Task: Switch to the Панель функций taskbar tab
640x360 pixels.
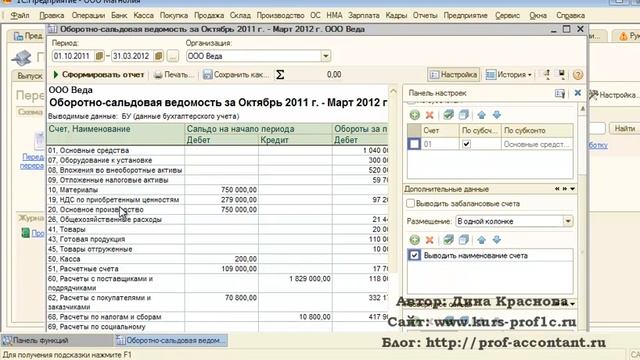Action: [56, 340]
